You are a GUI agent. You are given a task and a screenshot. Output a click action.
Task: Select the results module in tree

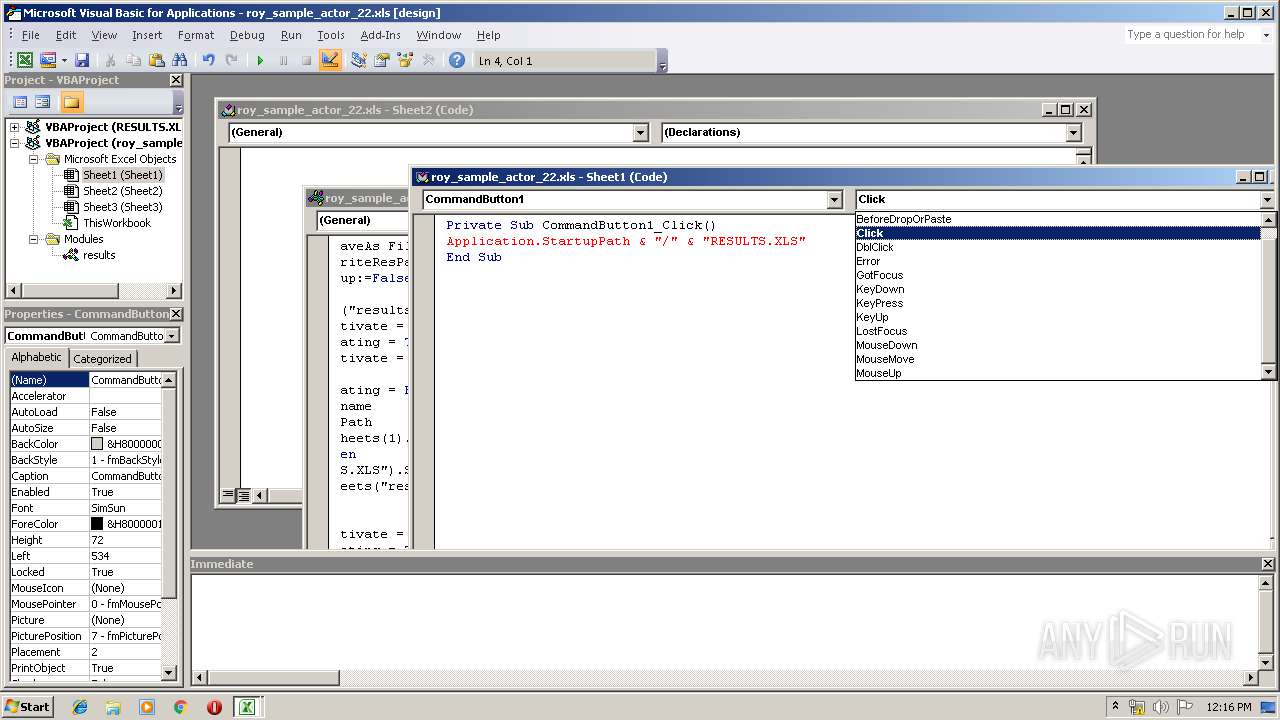click(99, 255)
